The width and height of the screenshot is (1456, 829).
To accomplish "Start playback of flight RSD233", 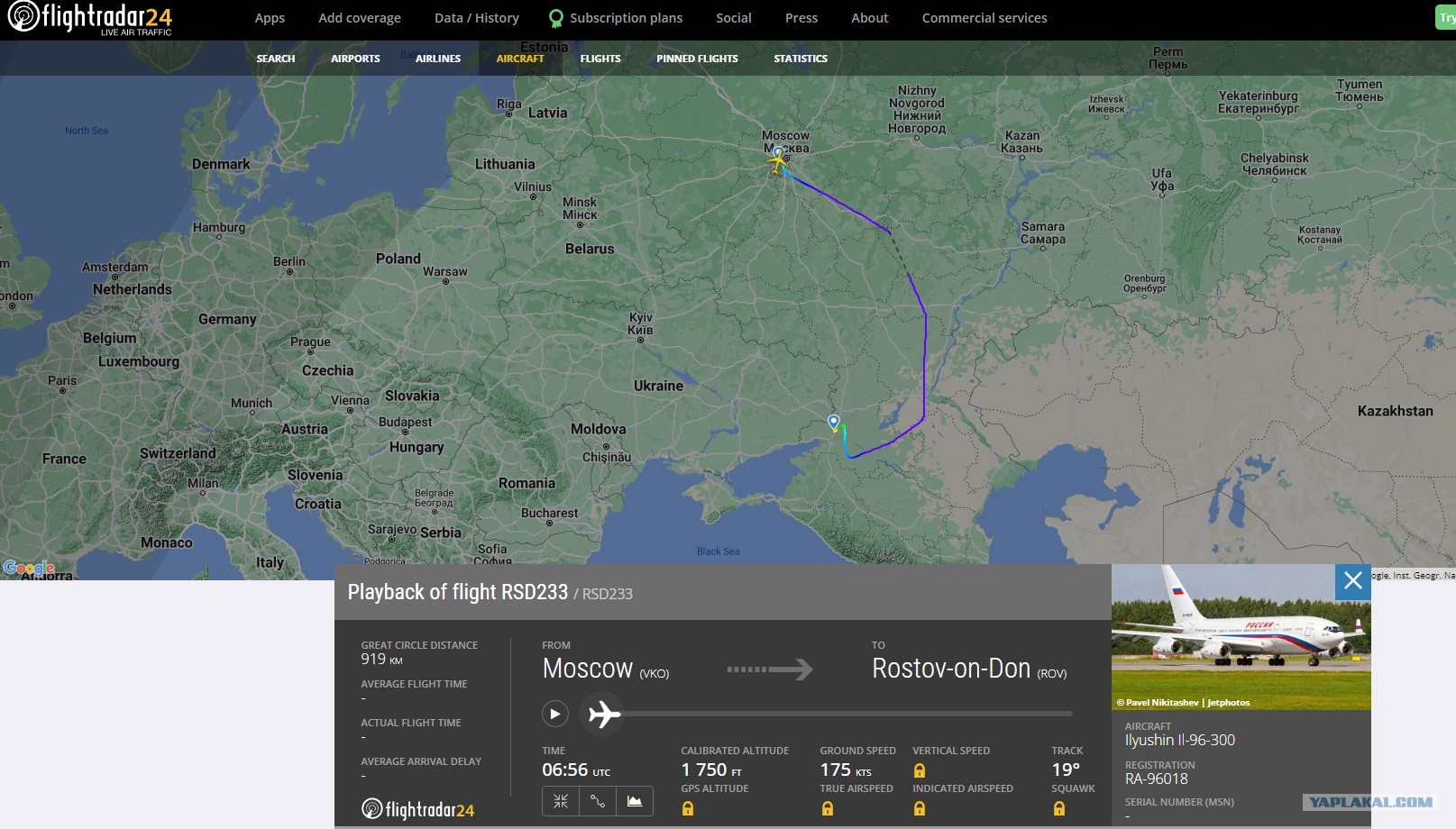I will click(x=555, y=715).
